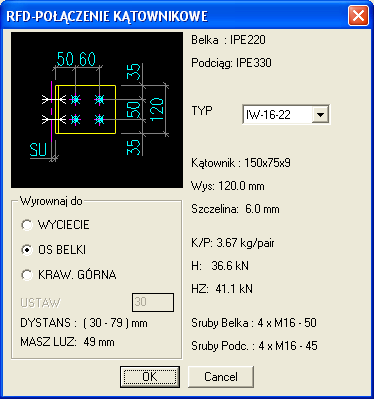Click the 'Wyrownaj do' group label
374x399 pixels.
[x=51, y=201]
